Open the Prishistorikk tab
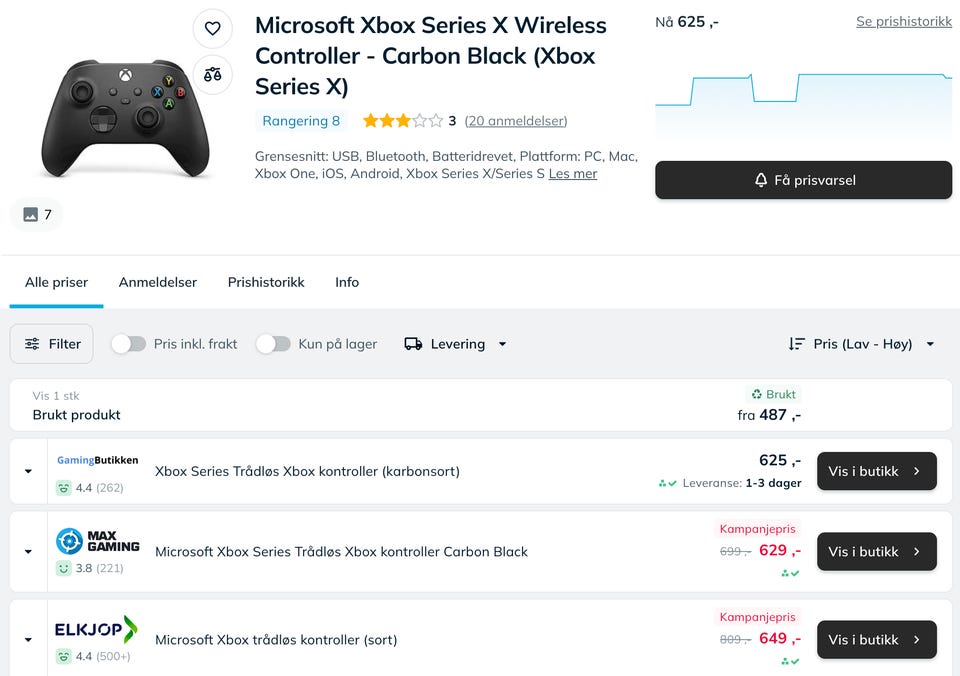The width and height of the screenshot is (960, 676). 266,282
